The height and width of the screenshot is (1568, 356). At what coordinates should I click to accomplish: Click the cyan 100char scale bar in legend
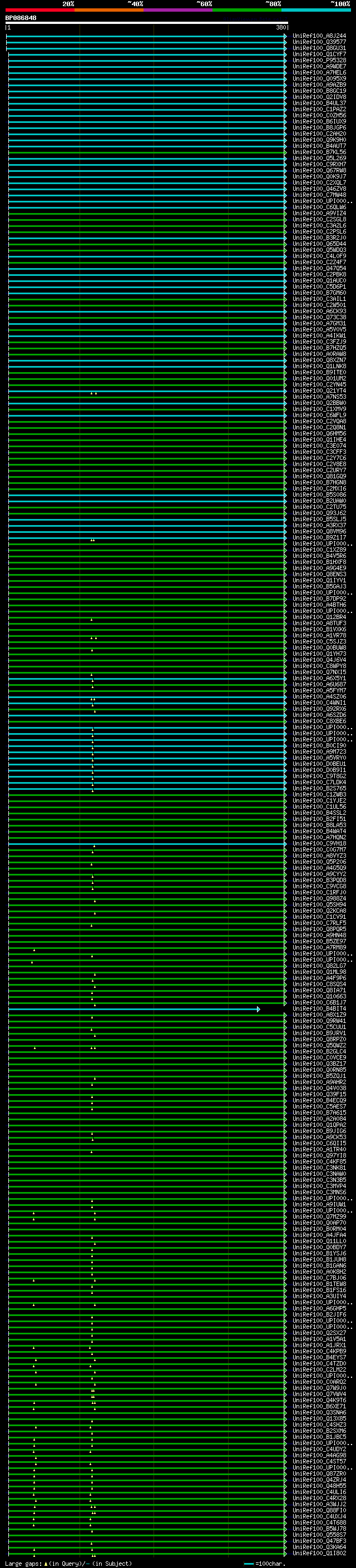[248, 1564]
